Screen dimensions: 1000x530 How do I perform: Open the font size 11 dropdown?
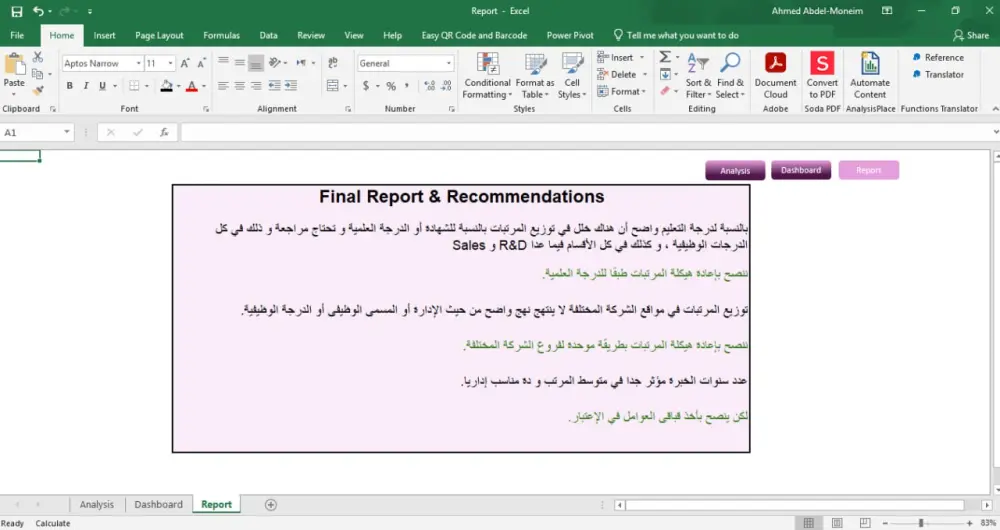(x=170, y=63)
